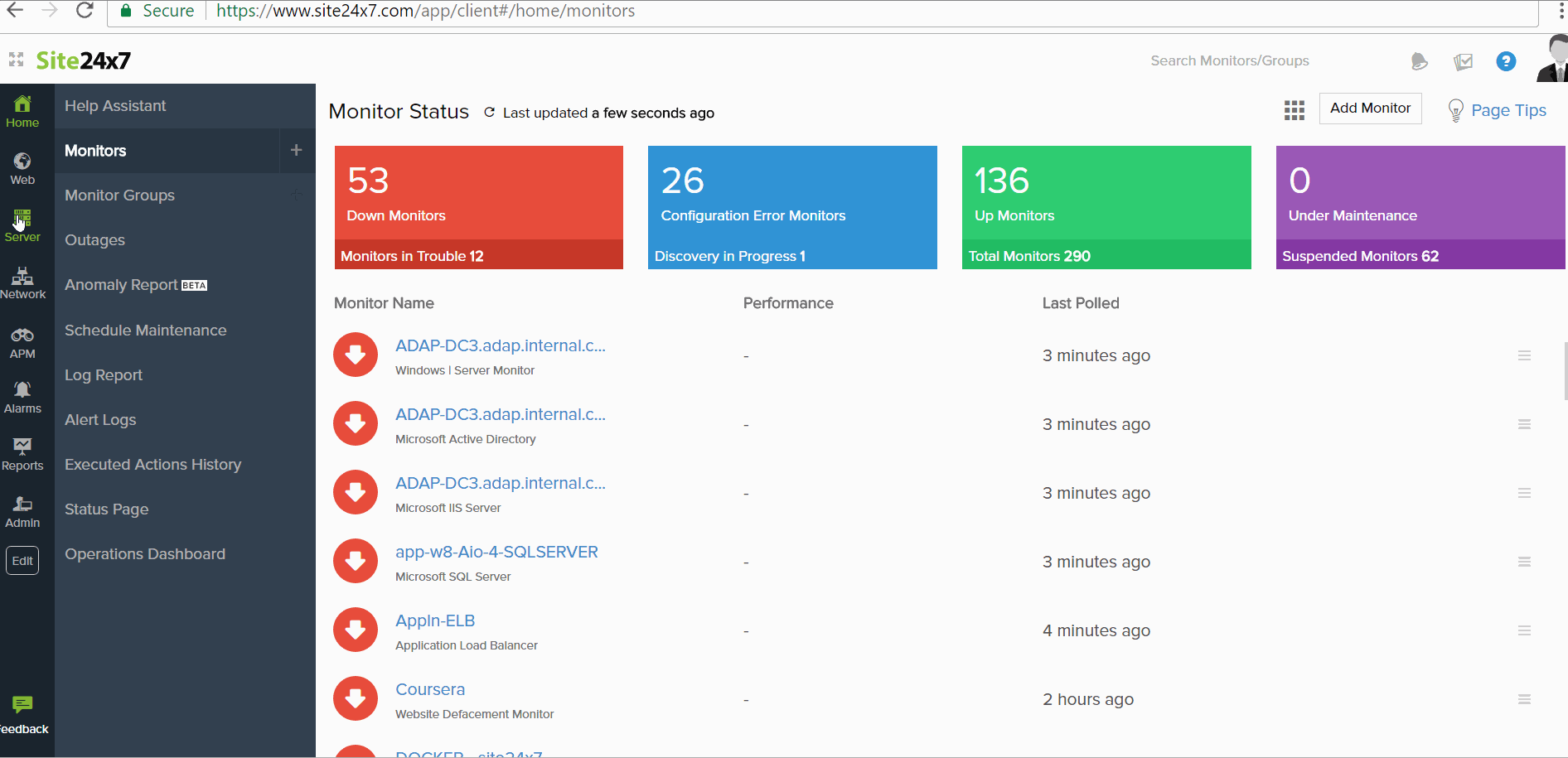Switch to the grid view icon

(1294, 110)
